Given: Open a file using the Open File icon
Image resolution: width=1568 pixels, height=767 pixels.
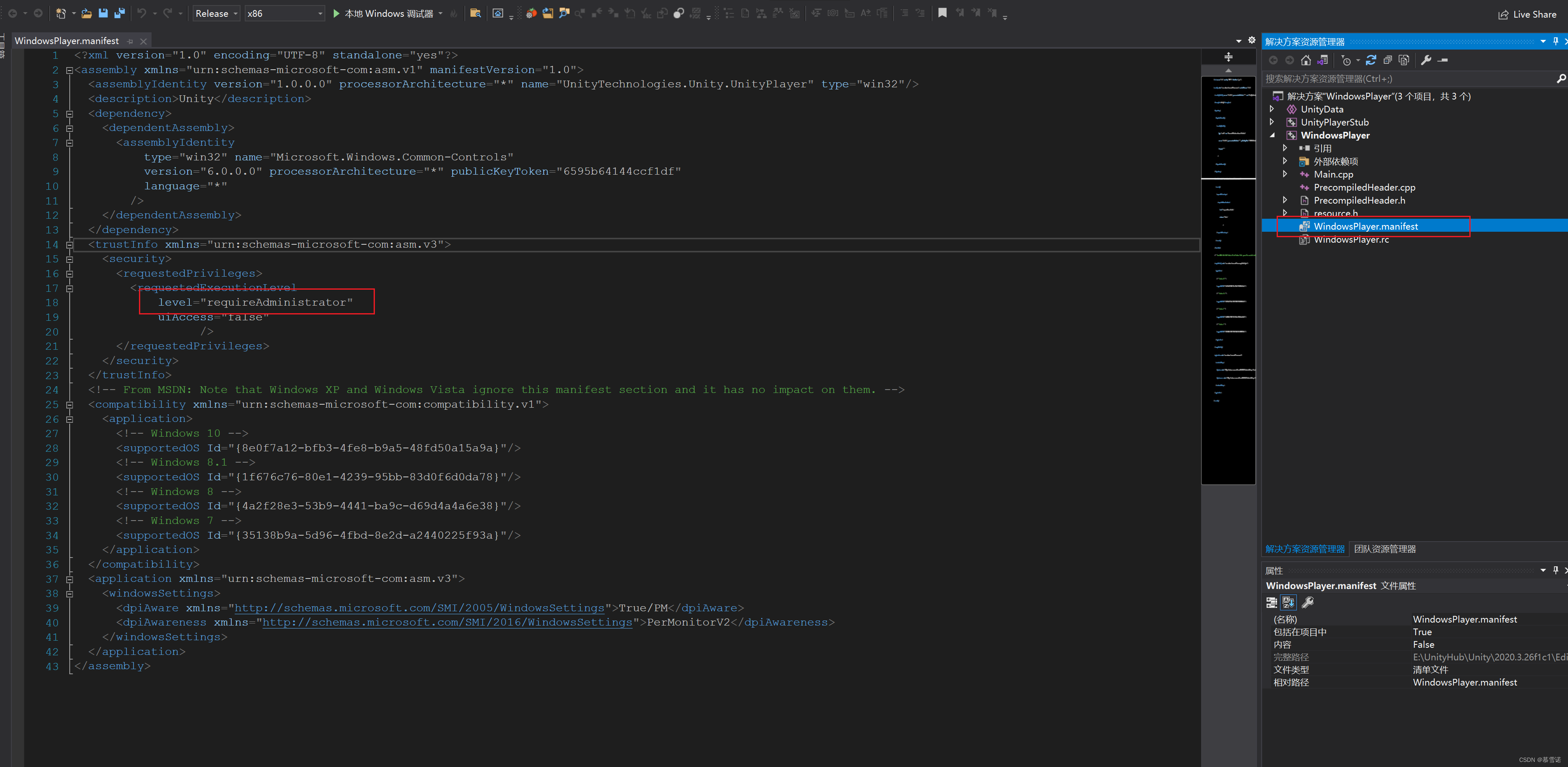Looking at the screenshot, I should click(x=86, y=13).
